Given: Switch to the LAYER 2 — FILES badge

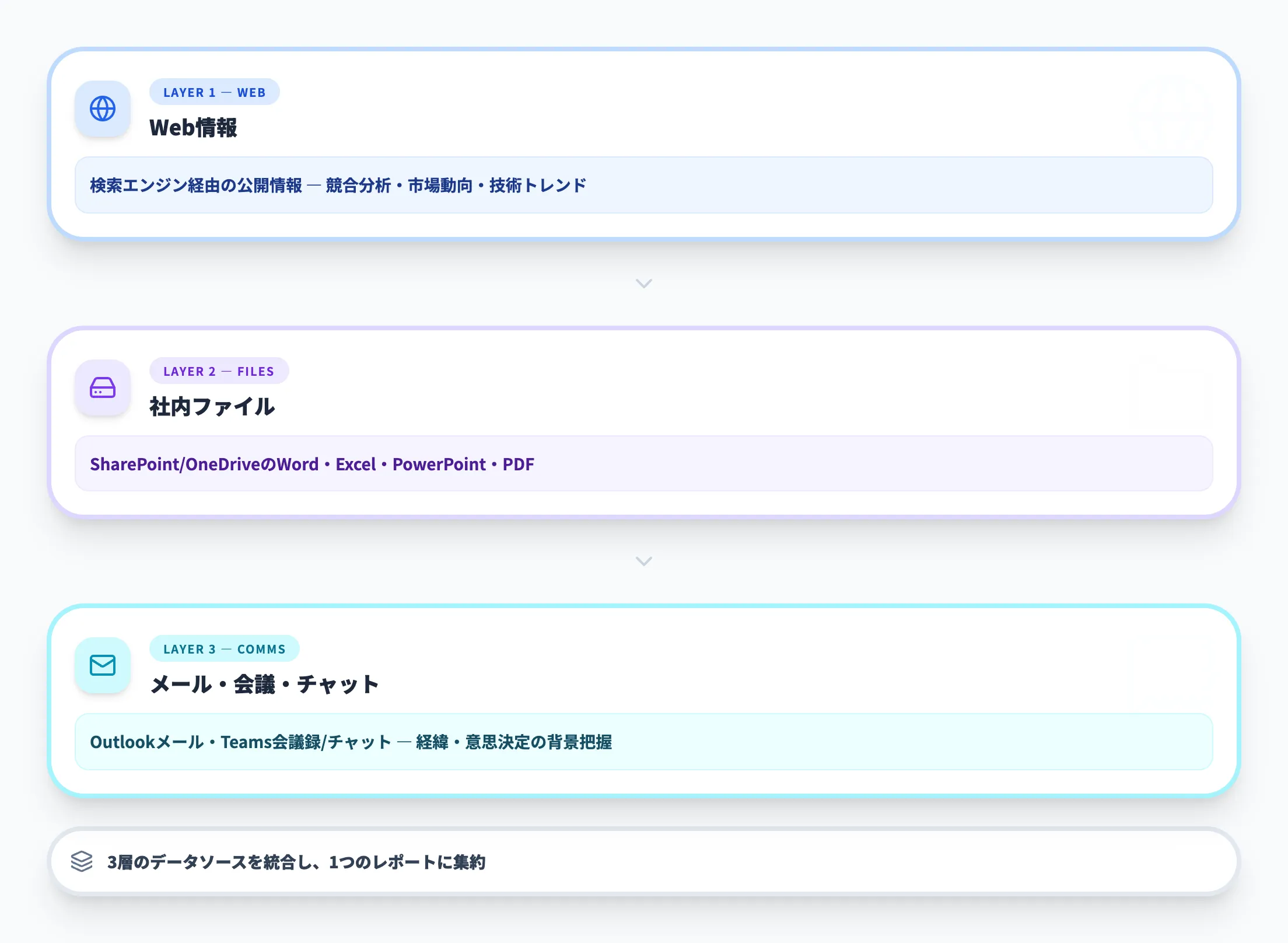Looking at the screenshot, I should (x=219, y=371).
